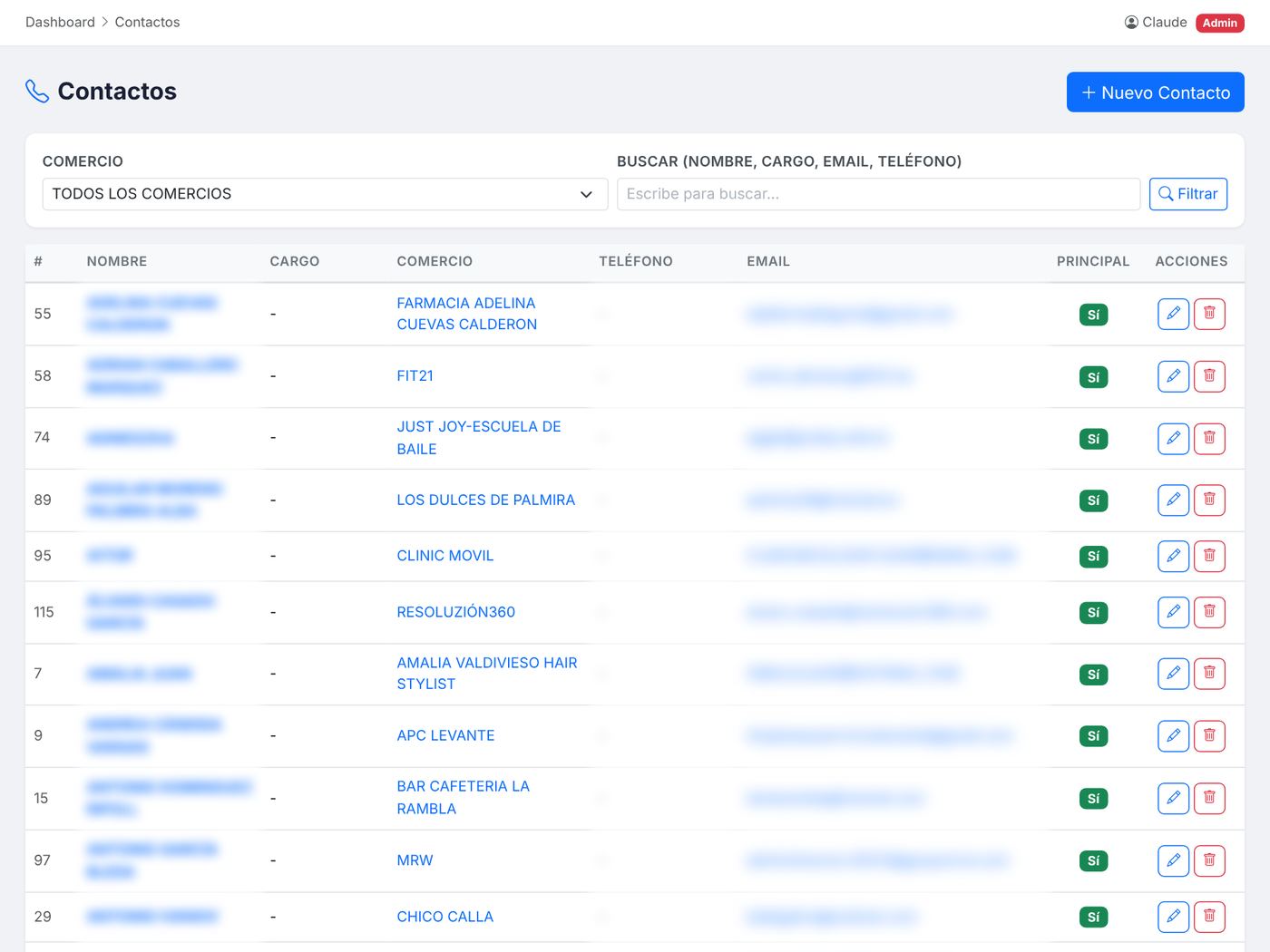Screen dimensions: 1270x952
Task: Click the Filtrar button
Action: pyautogui.click(x=1188, y=194)
